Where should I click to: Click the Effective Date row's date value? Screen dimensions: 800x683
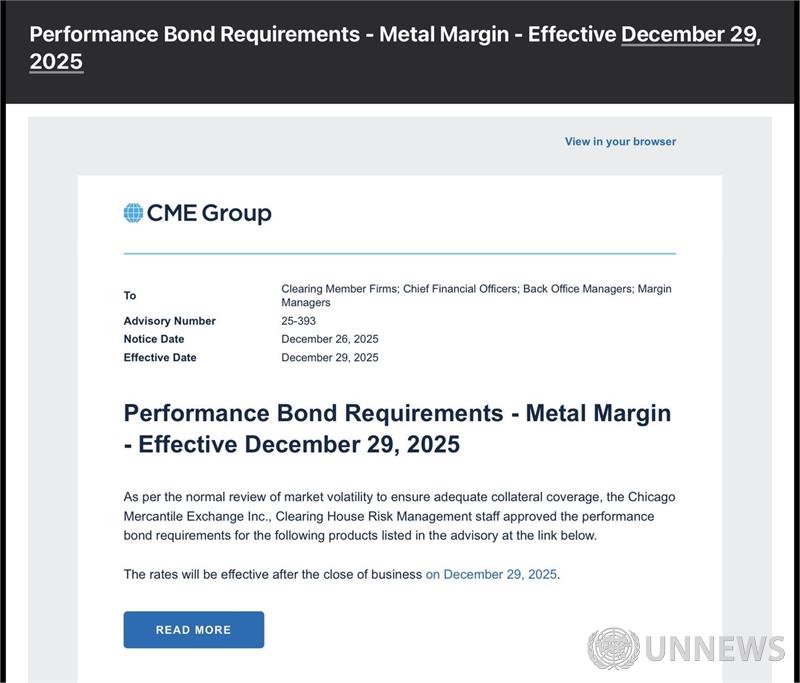pos(329,357)
